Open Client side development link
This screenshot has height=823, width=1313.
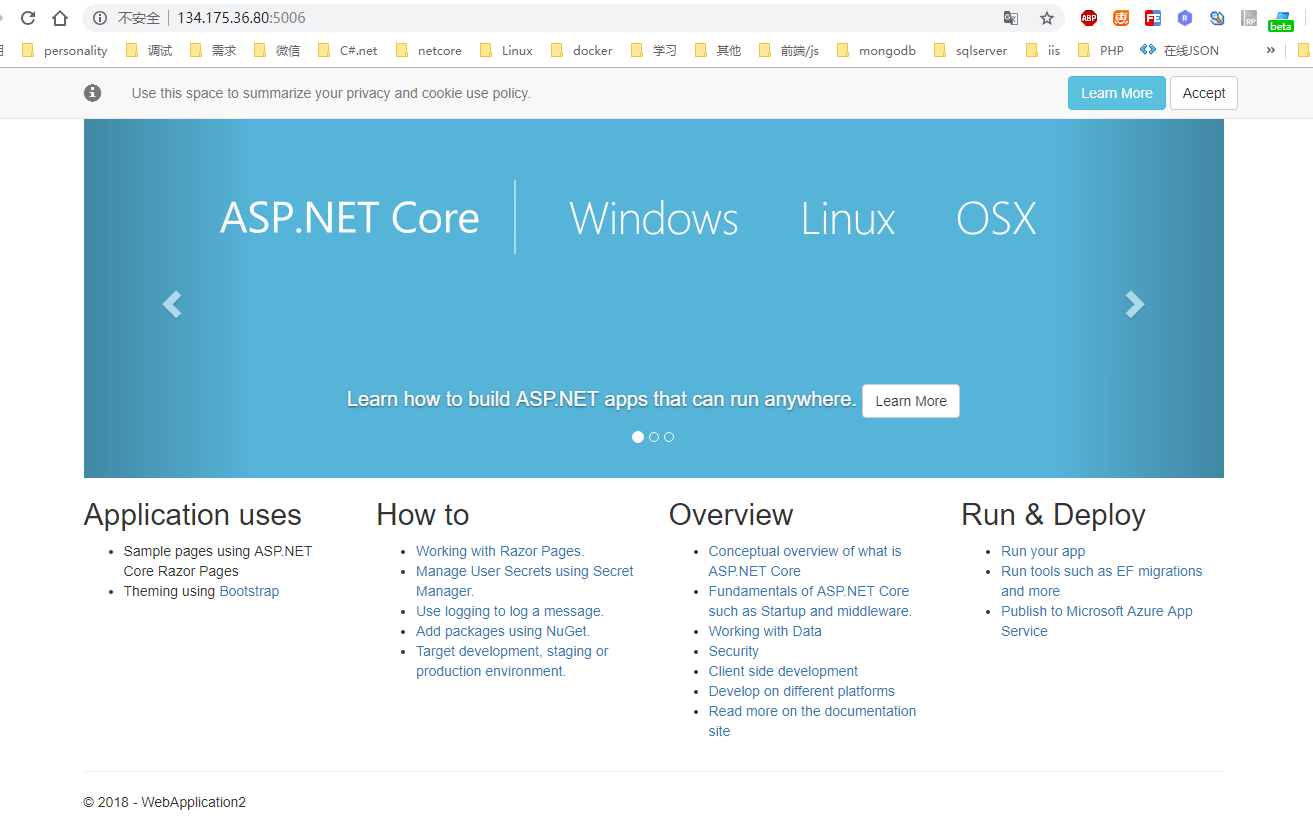(x=783, y=671)
